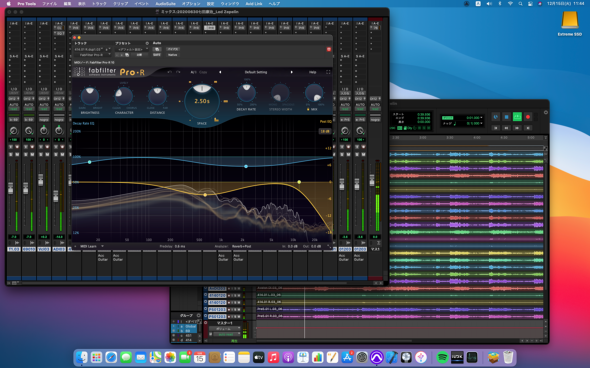Open the Analyzer Reverb+Post dropdown
The height and width of the screenshot is (368, 590).
click(242, 246)
